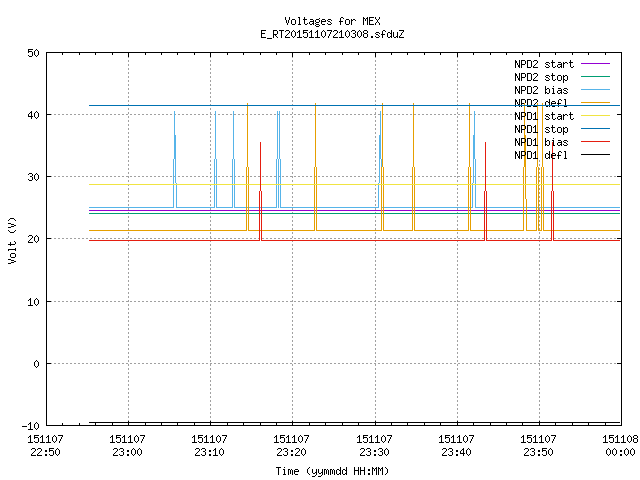This screenshot has width=640, height=480.
Task: Click the x-axis tick label 151108 00:00
Action: click(x=620, y=445)
